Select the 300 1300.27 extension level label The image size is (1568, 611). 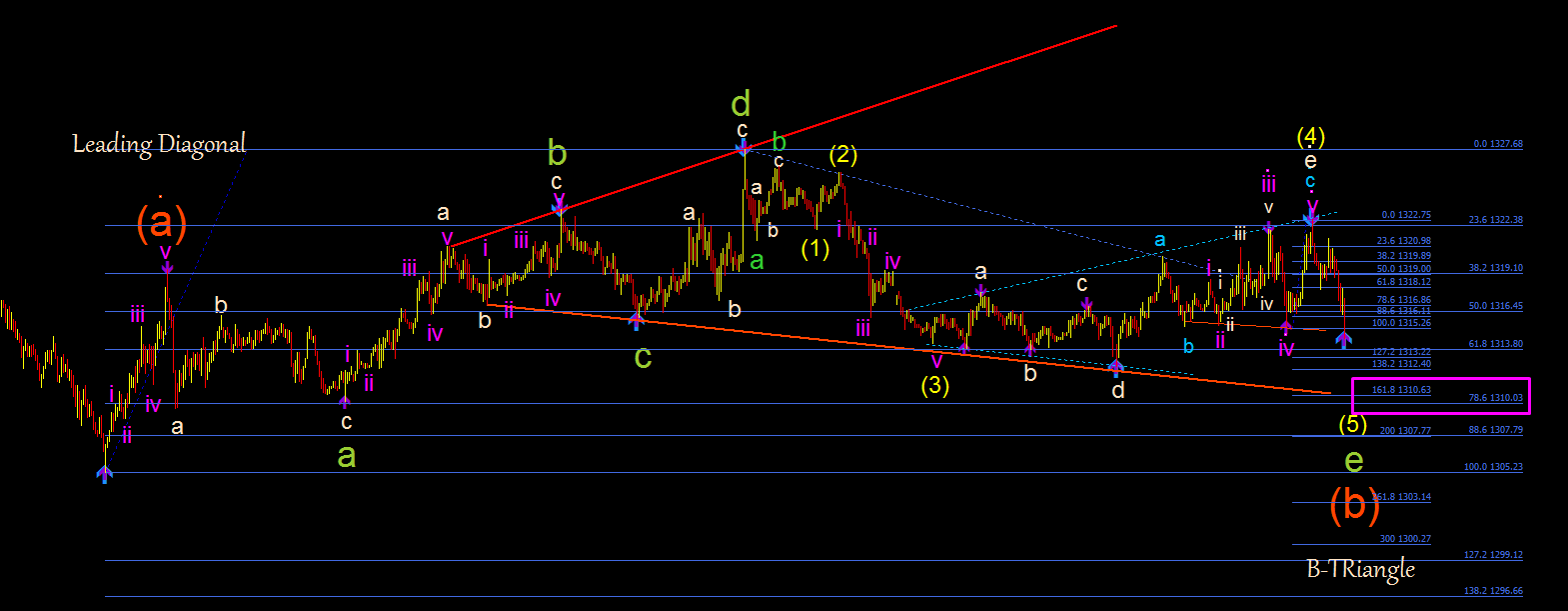(x=1405, y=539)
